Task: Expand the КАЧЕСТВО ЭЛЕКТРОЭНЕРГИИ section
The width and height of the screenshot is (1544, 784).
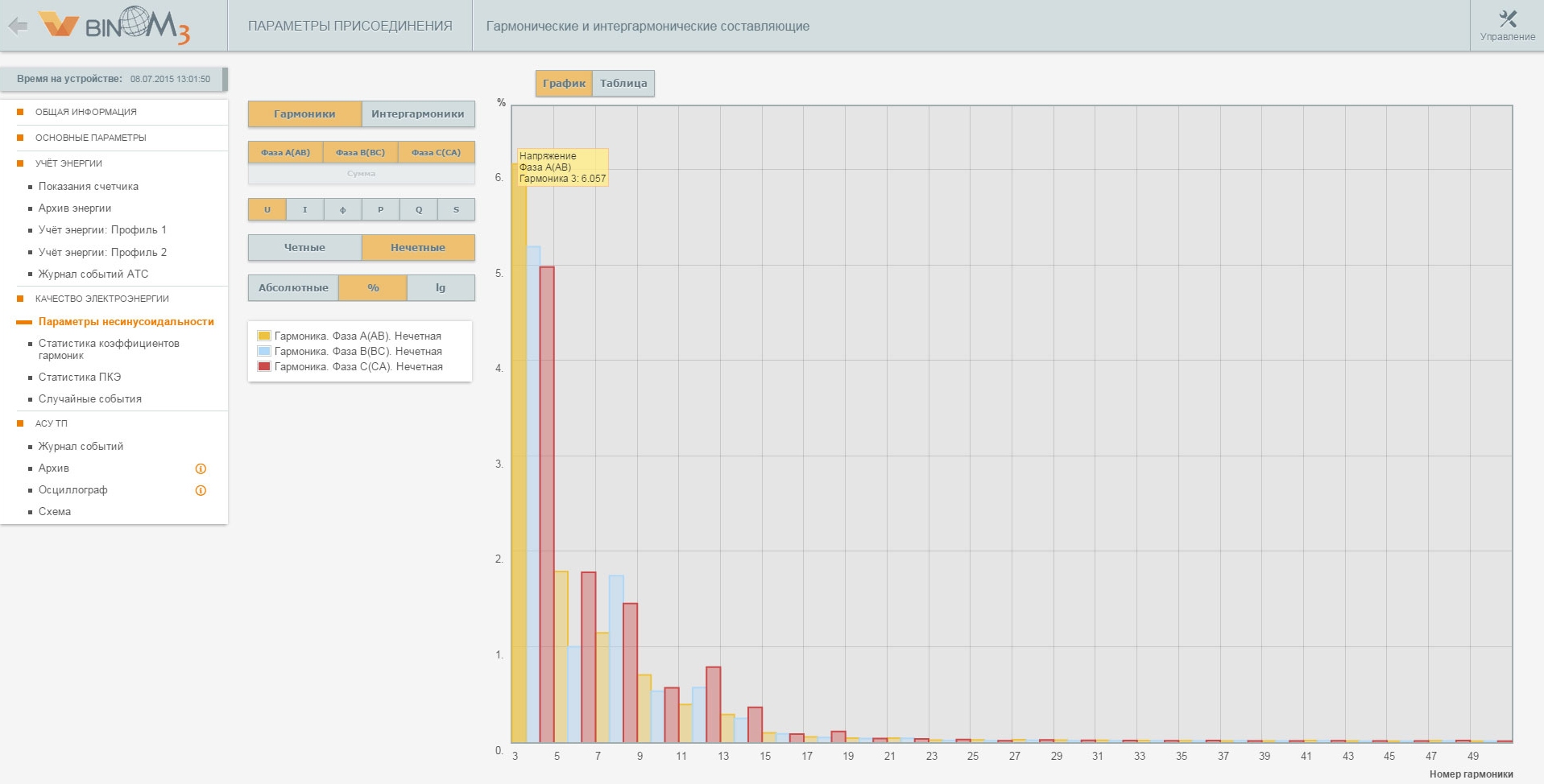Action: [x=102, y=299]
